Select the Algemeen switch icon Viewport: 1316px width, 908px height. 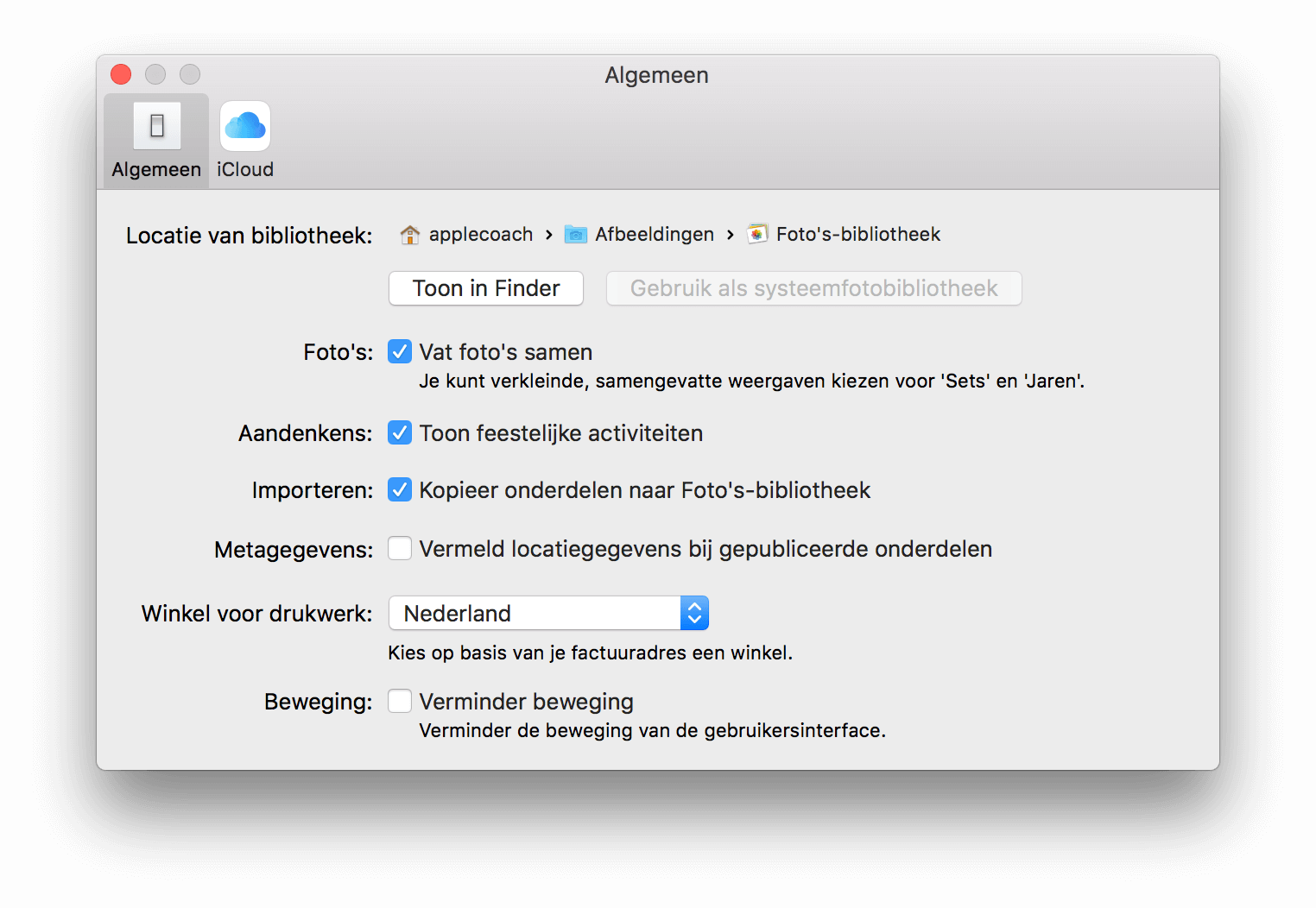click(x=157, y=126)
